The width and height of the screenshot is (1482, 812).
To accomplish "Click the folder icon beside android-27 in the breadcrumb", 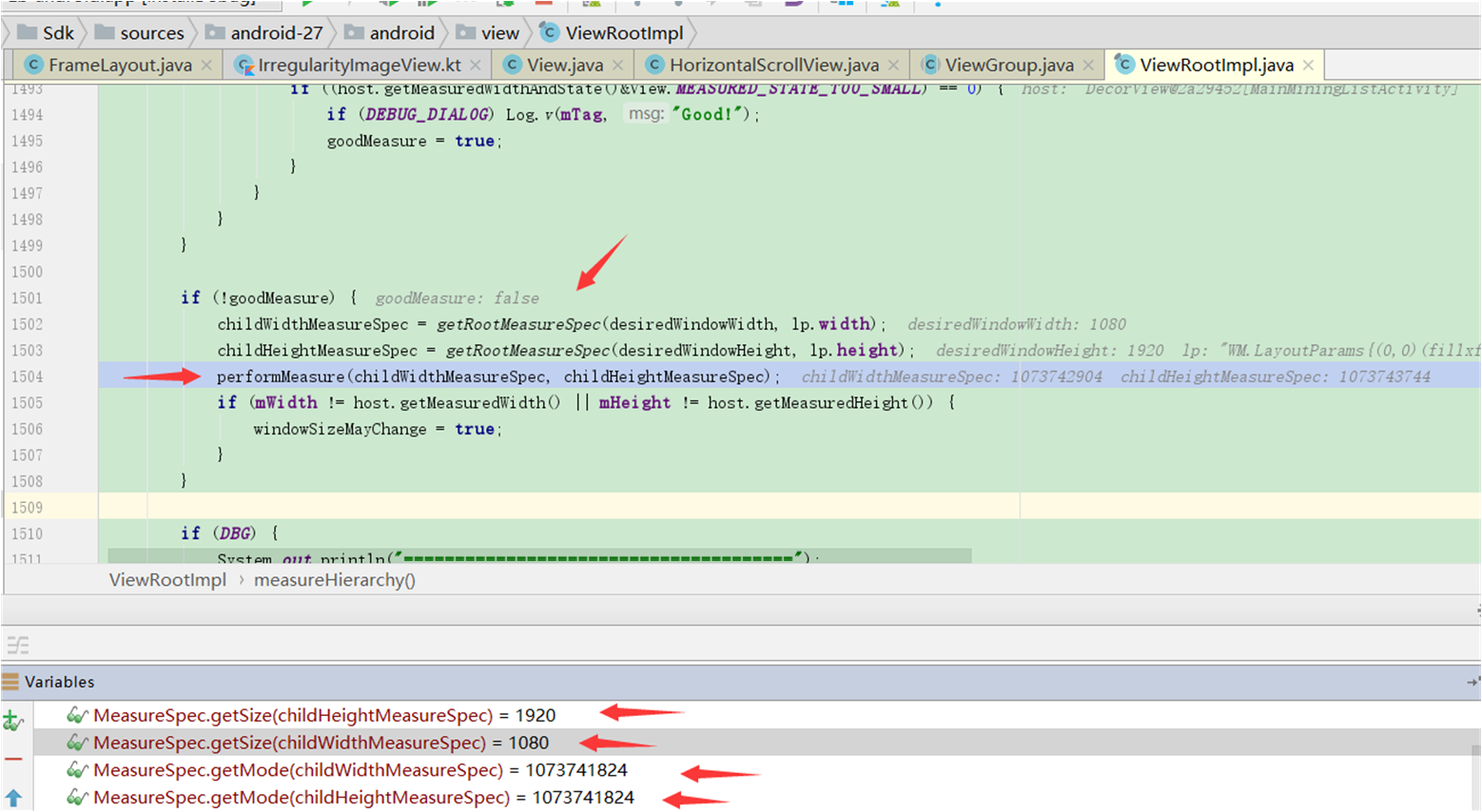I will point(215,32).
